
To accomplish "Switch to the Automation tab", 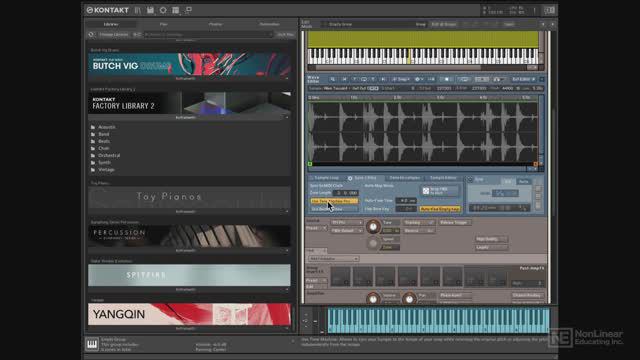I will pyautogui.click(x=269, y=24).
